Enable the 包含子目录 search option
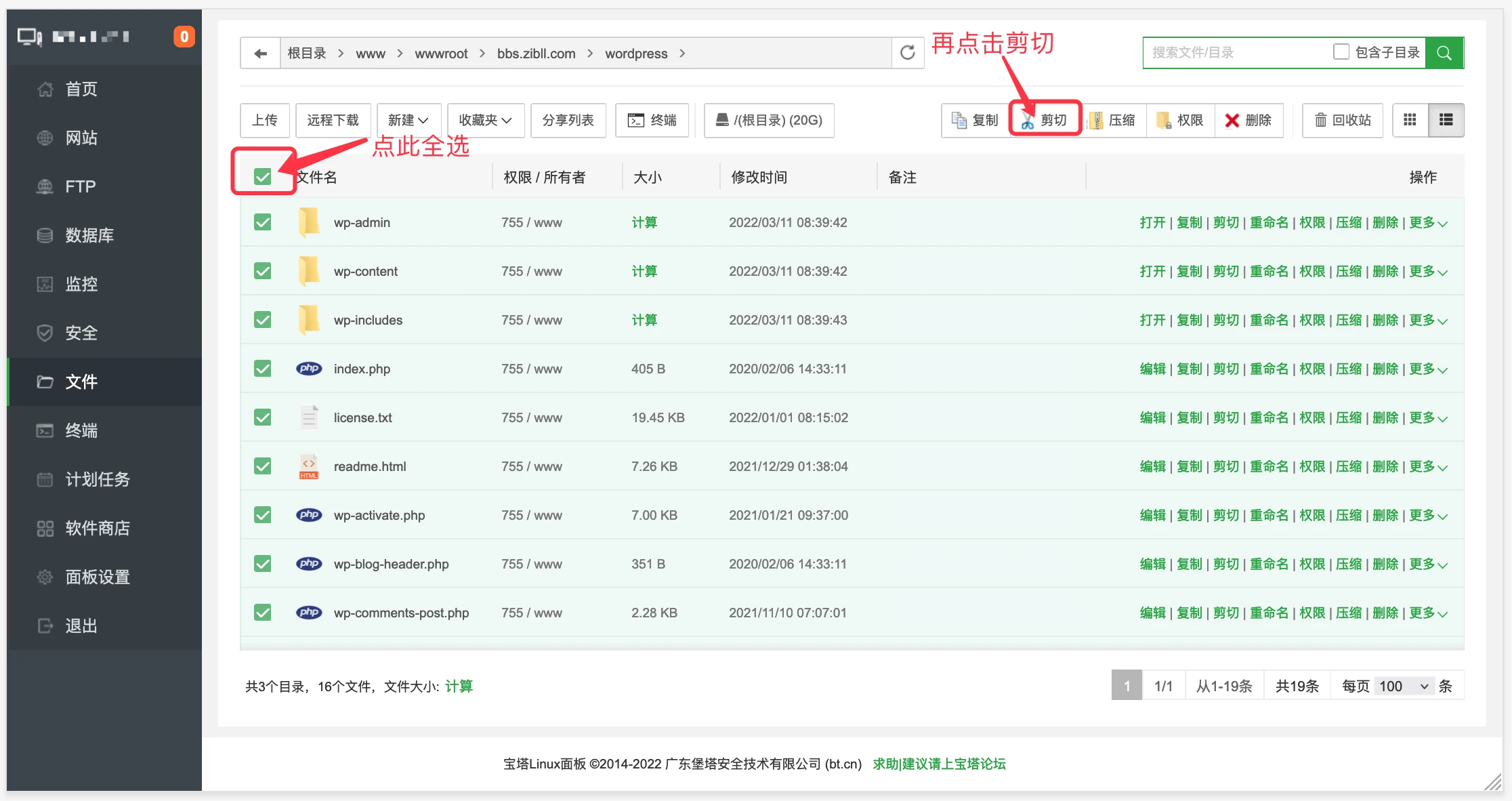 (1341, 52)
